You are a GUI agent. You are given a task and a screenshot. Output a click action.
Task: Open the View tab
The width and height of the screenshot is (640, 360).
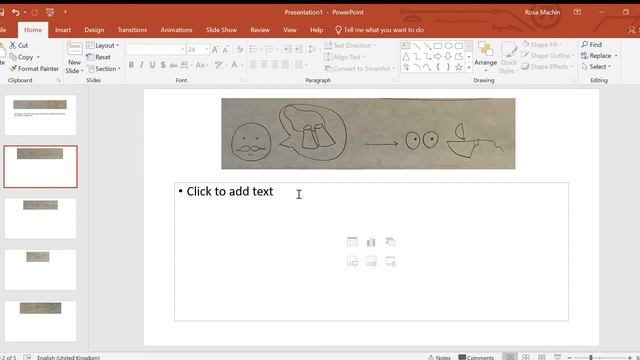tap(290, 30)
